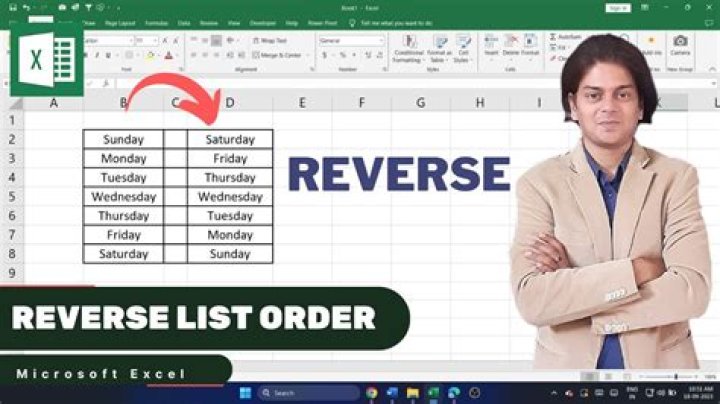Open Formulas tab
Screen dimensions: 720x404
[157, 23]
